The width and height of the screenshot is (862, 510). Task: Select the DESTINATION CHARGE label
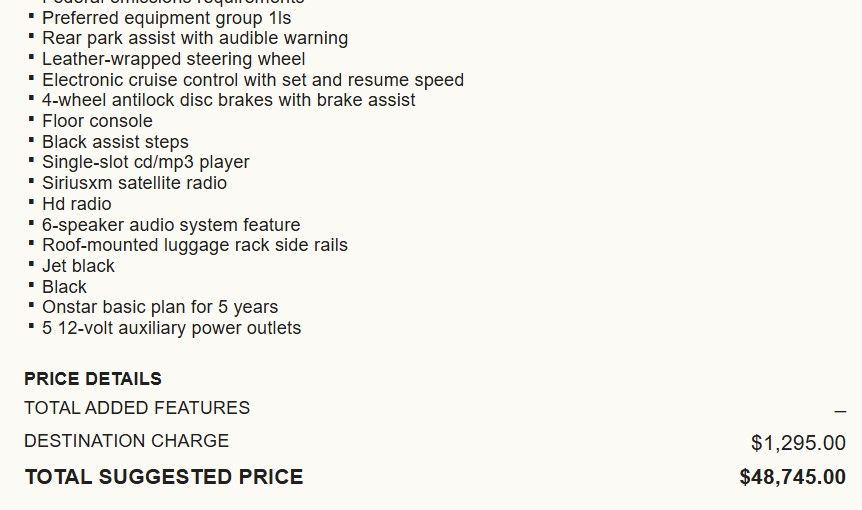click(x=126, y=441)
